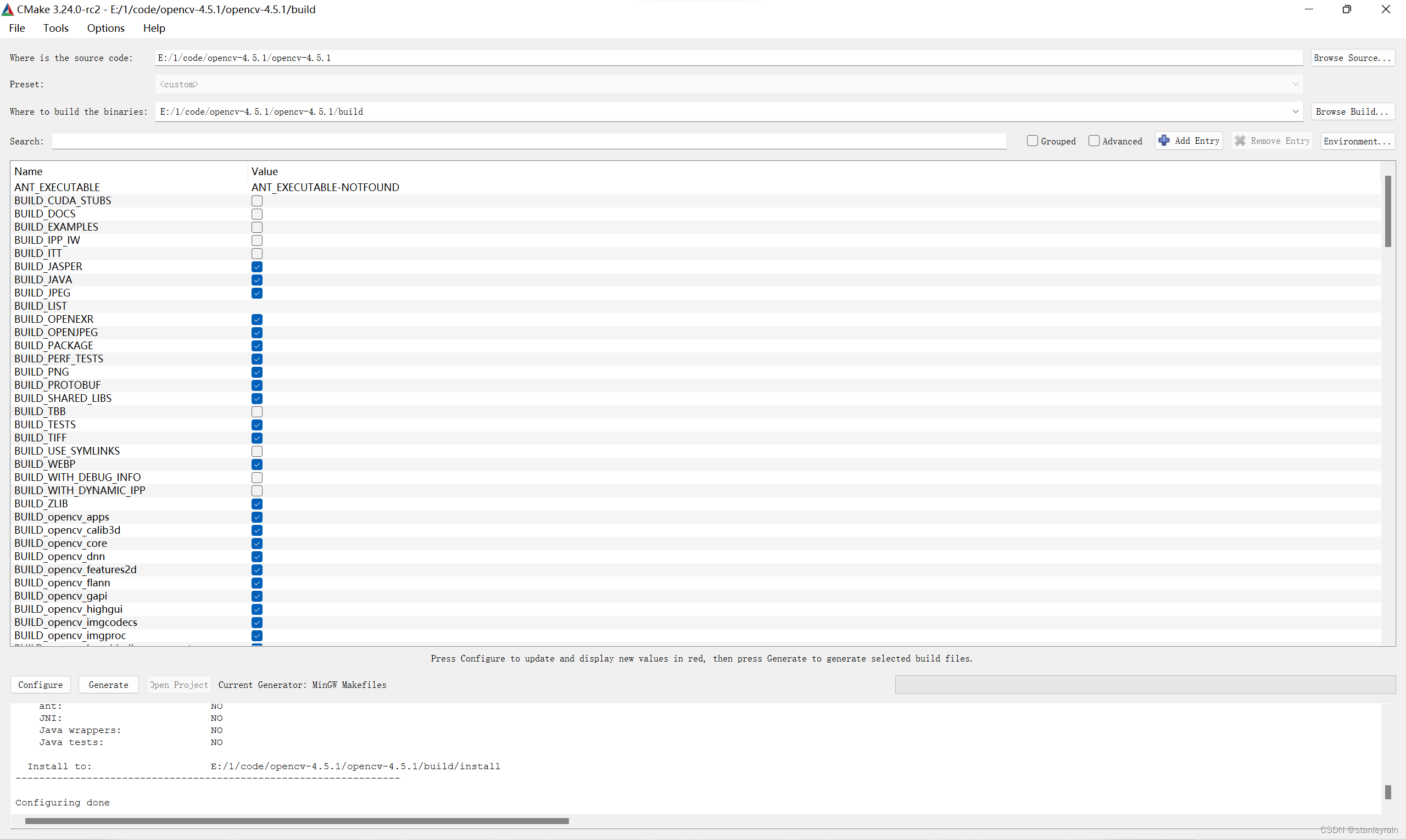Enable the Advanced checkbox
This screenshot has height=840, width=1406.
click(x=1094, y=141)
